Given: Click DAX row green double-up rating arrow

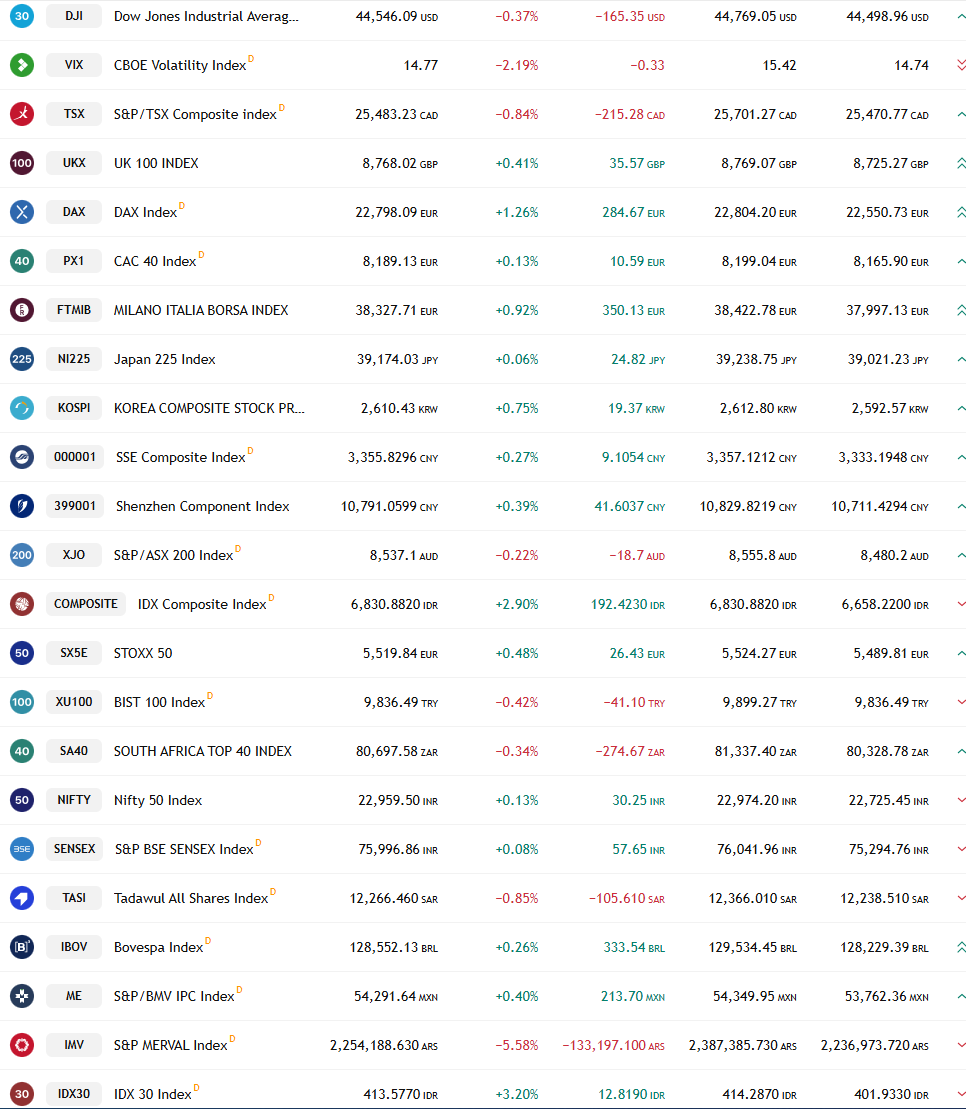Looking at the screenshot, I should [x=961, y=212].
